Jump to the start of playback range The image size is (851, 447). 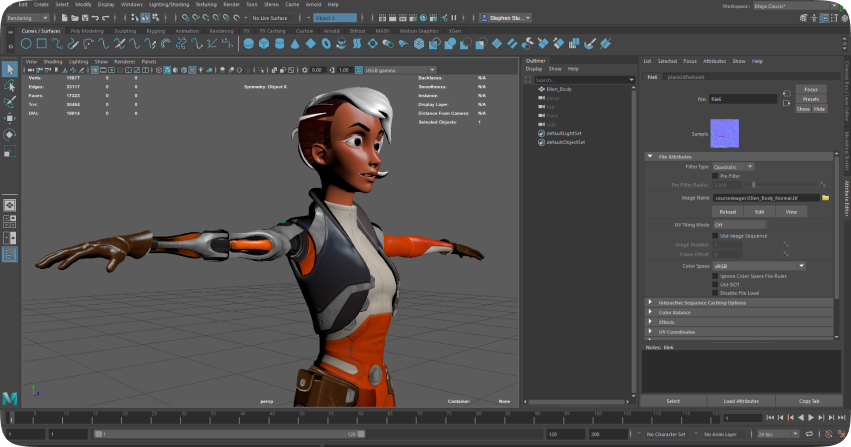click(770, 418)
